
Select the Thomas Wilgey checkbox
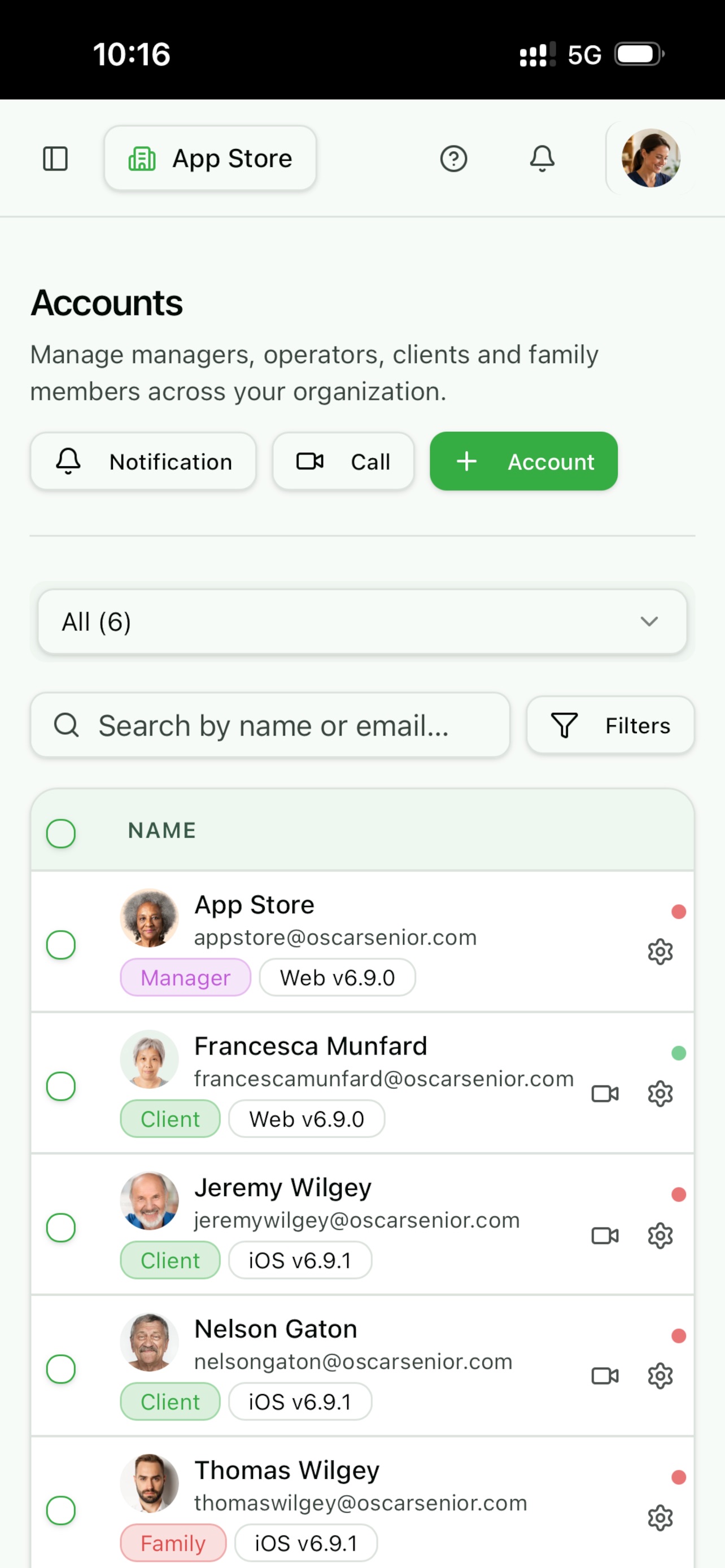pos(61,1510)
